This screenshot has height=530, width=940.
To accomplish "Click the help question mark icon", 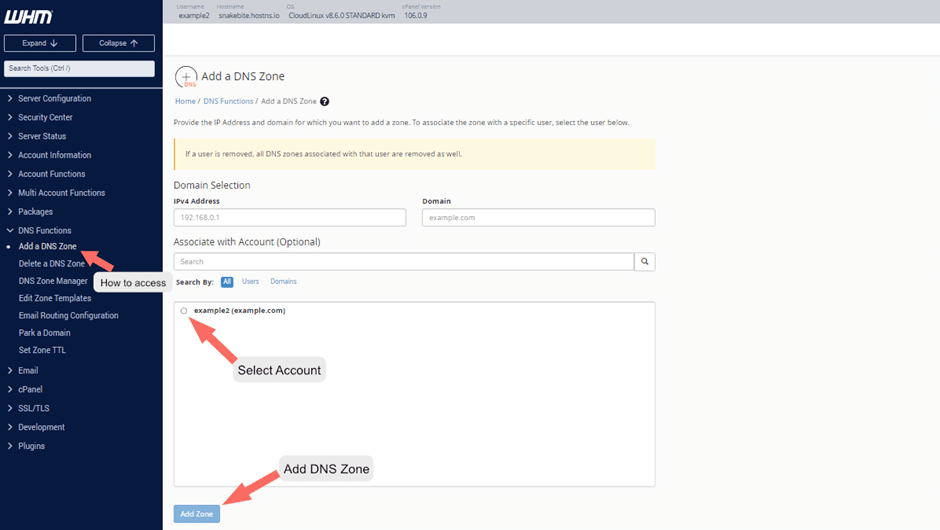I will click(x=324, y=101).
